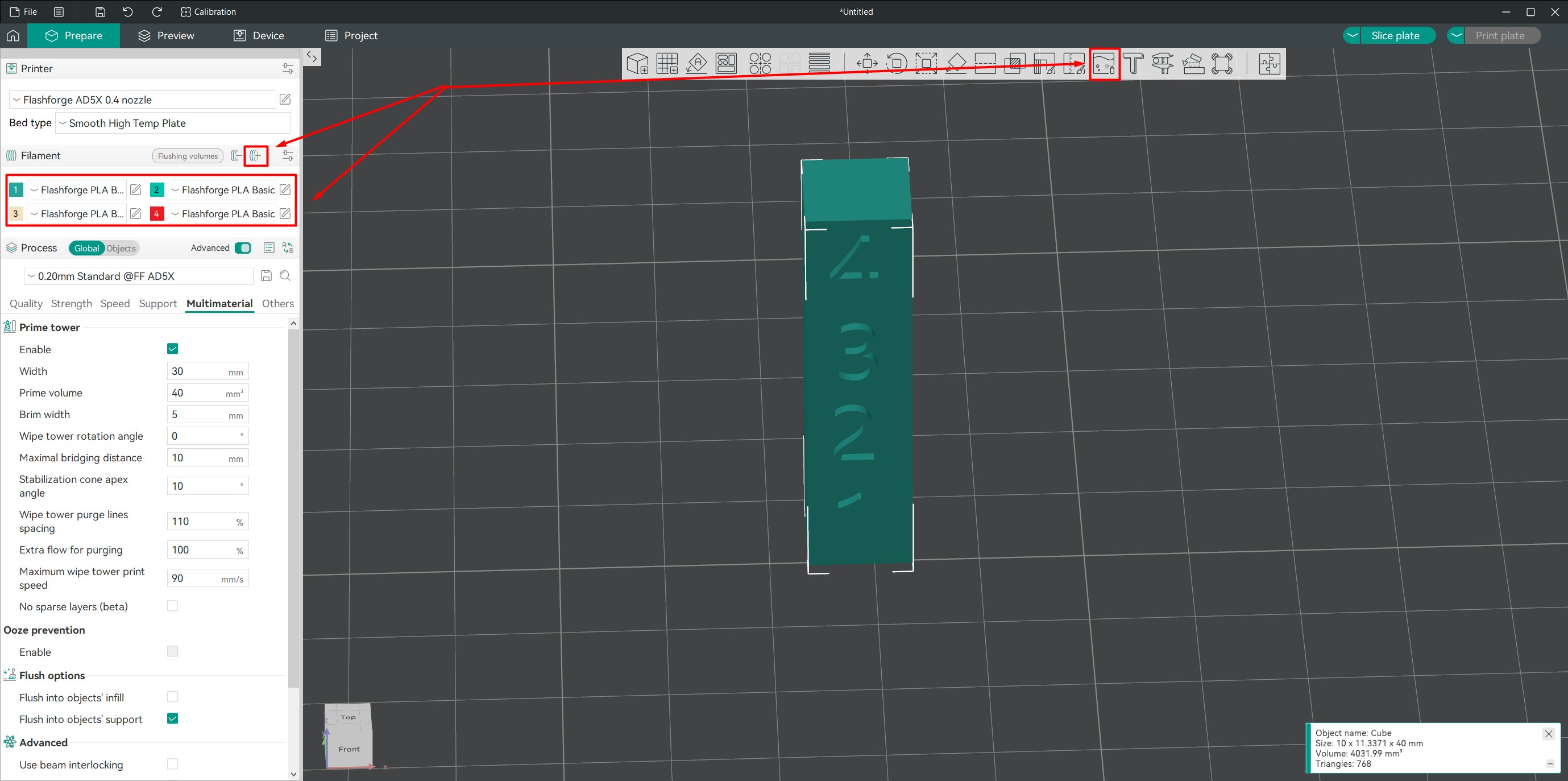Open the Assembly puzzle tool
1568x781 pixels.
1269,63
